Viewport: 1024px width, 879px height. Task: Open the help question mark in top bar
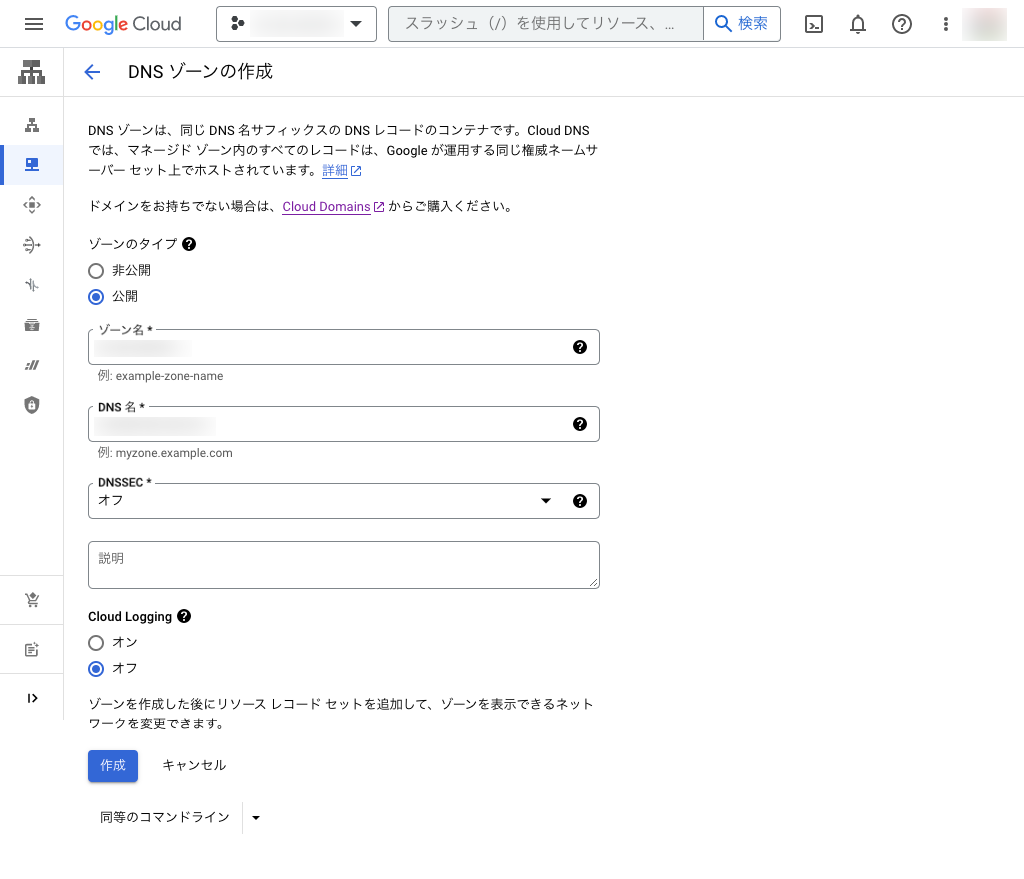(x=902, y=24)
